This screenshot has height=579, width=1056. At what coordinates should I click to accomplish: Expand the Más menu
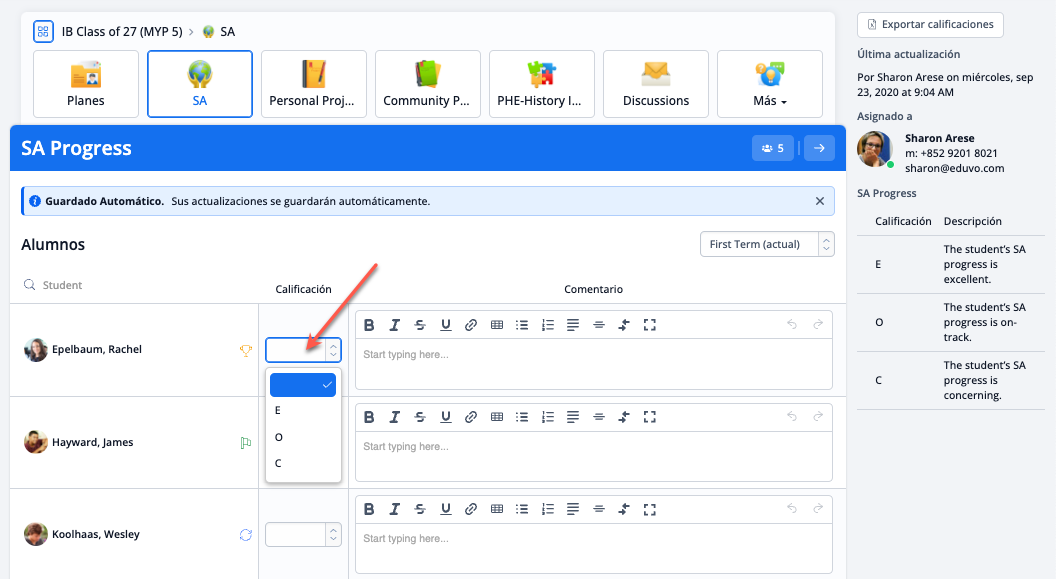pos(770,84)
